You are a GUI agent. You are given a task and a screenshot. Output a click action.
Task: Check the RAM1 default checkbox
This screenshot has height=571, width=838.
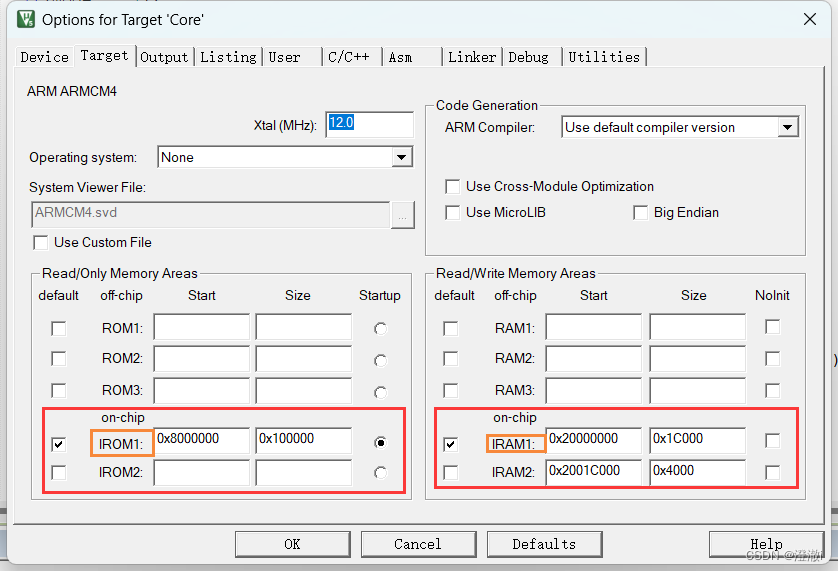coord(451,328)
